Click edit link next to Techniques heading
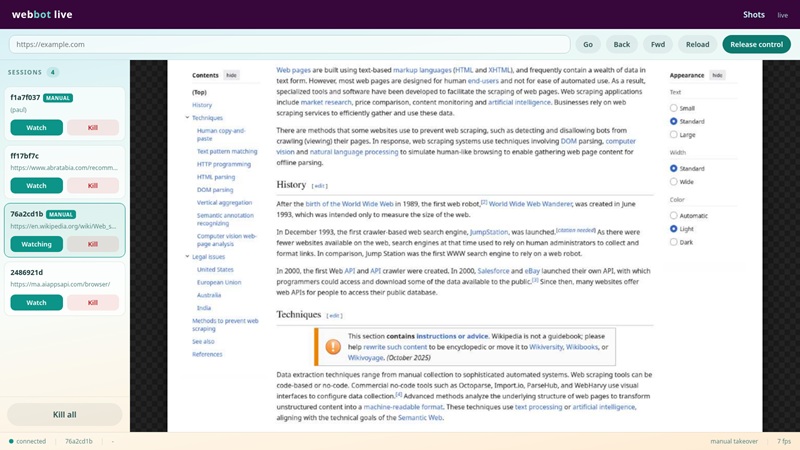Image resolution: width=800 pixels, height=450 pixels. (334, 316)
